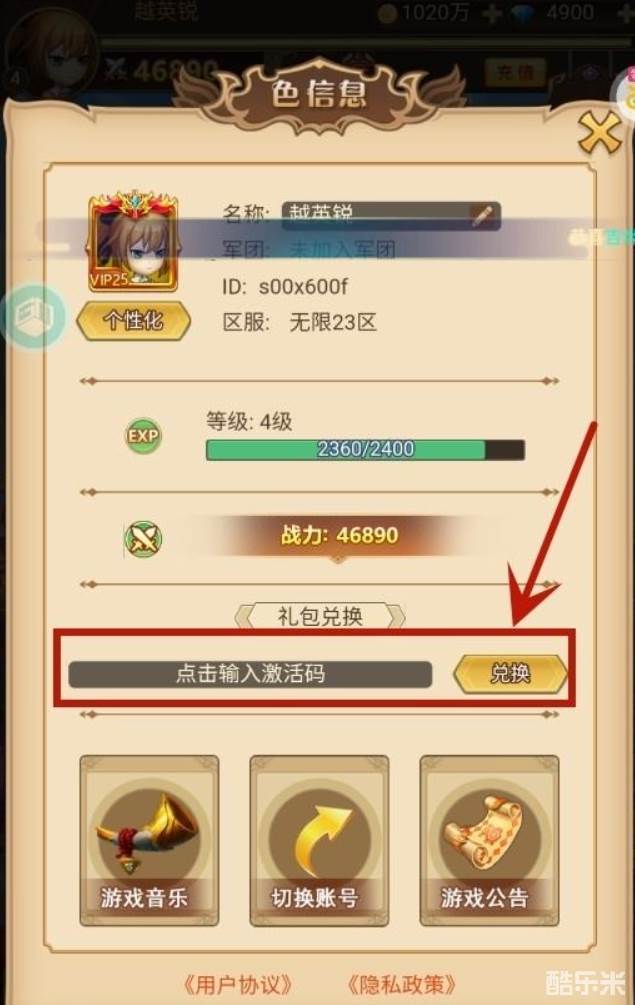
Task: Close the character info panel
Action: coord(599,133)
